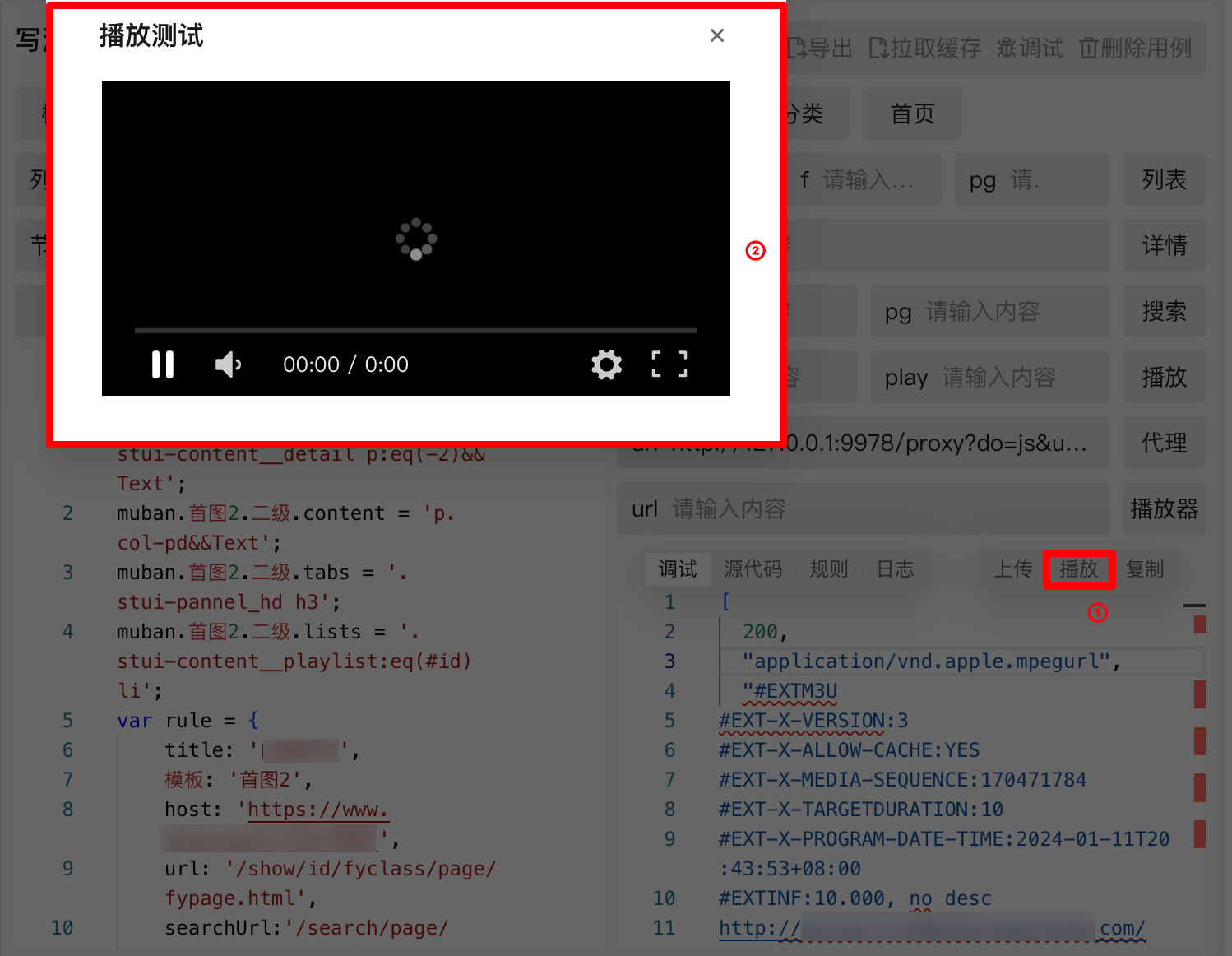Click the 列表 button
Viewport: 1232px width, 956px height.
coord(1165,179)
